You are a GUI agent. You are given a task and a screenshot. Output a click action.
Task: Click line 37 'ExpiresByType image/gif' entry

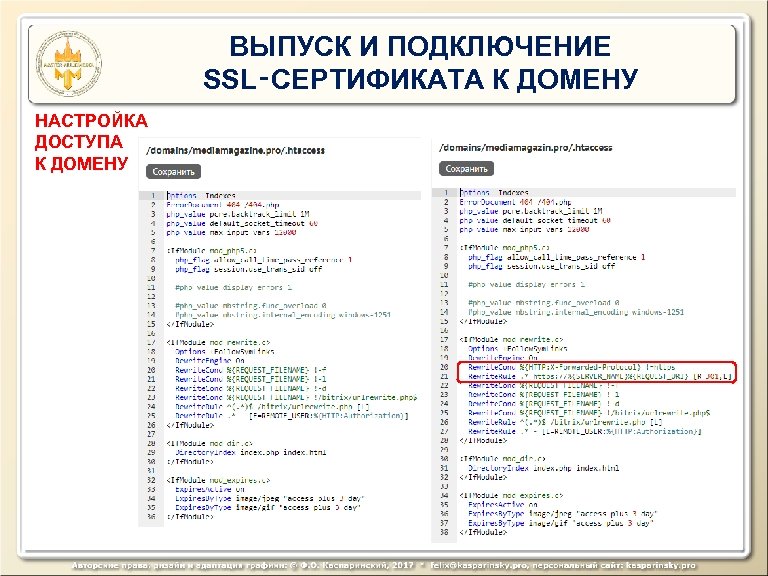[561, 523]
